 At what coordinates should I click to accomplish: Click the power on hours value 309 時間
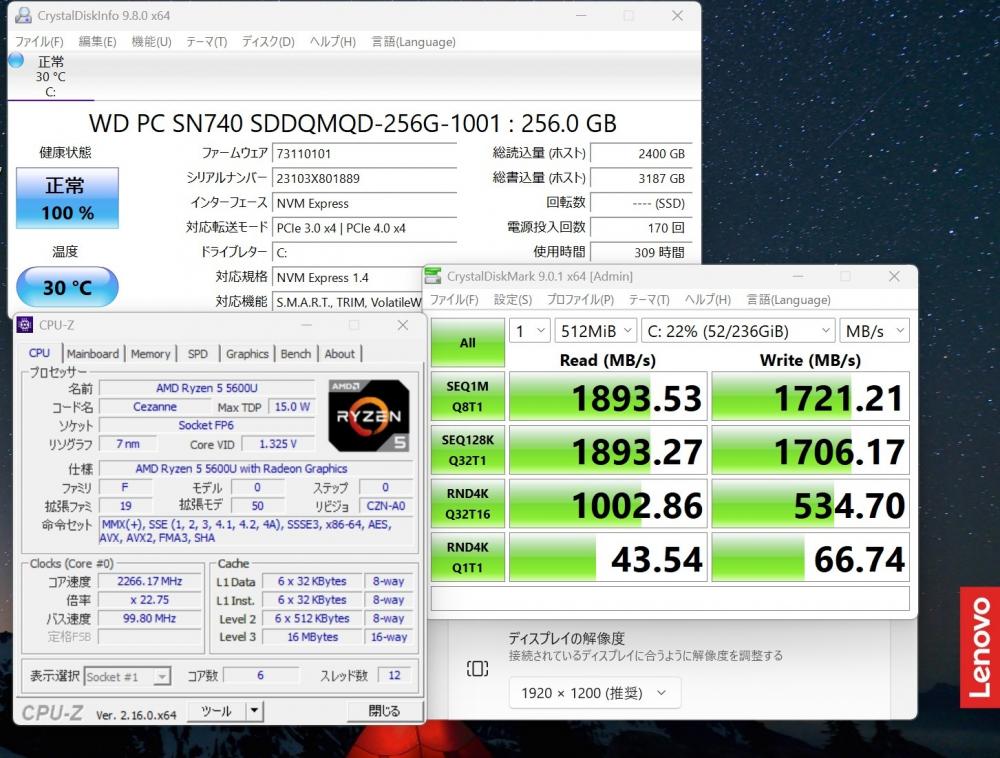pyautogui.click(x=641, y=252)
